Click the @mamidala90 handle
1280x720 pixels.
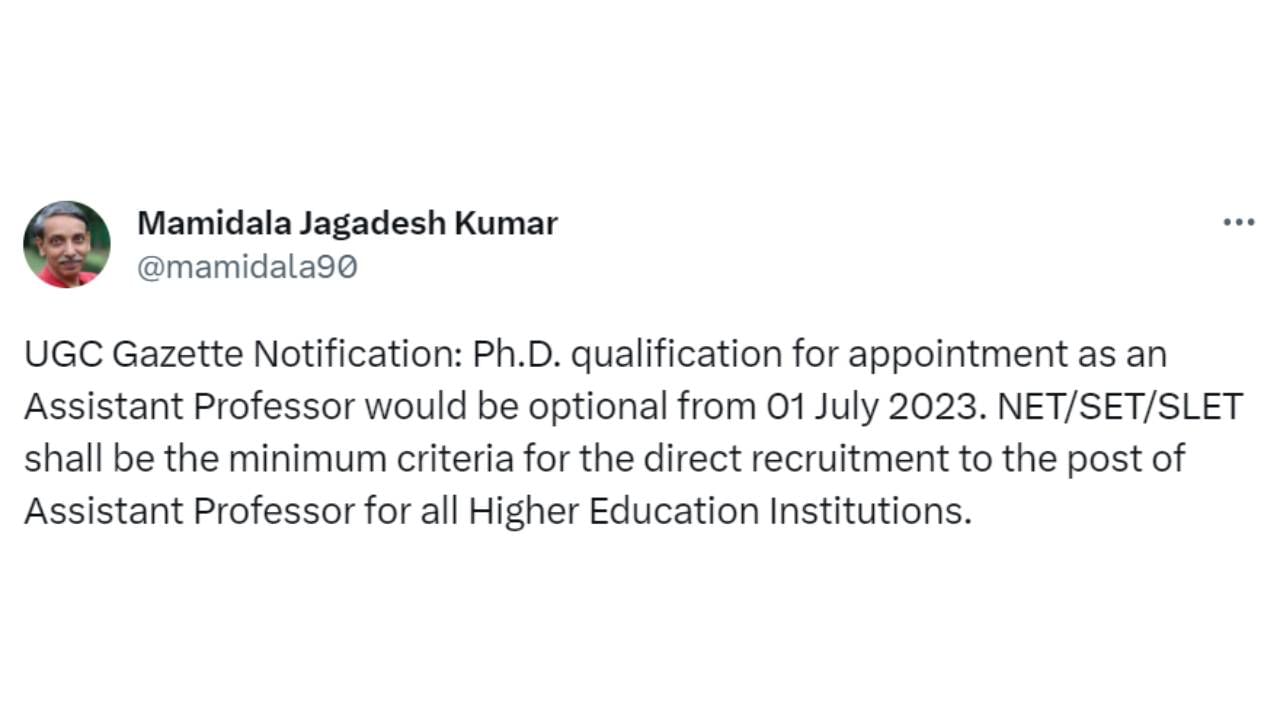pos(247,268)
